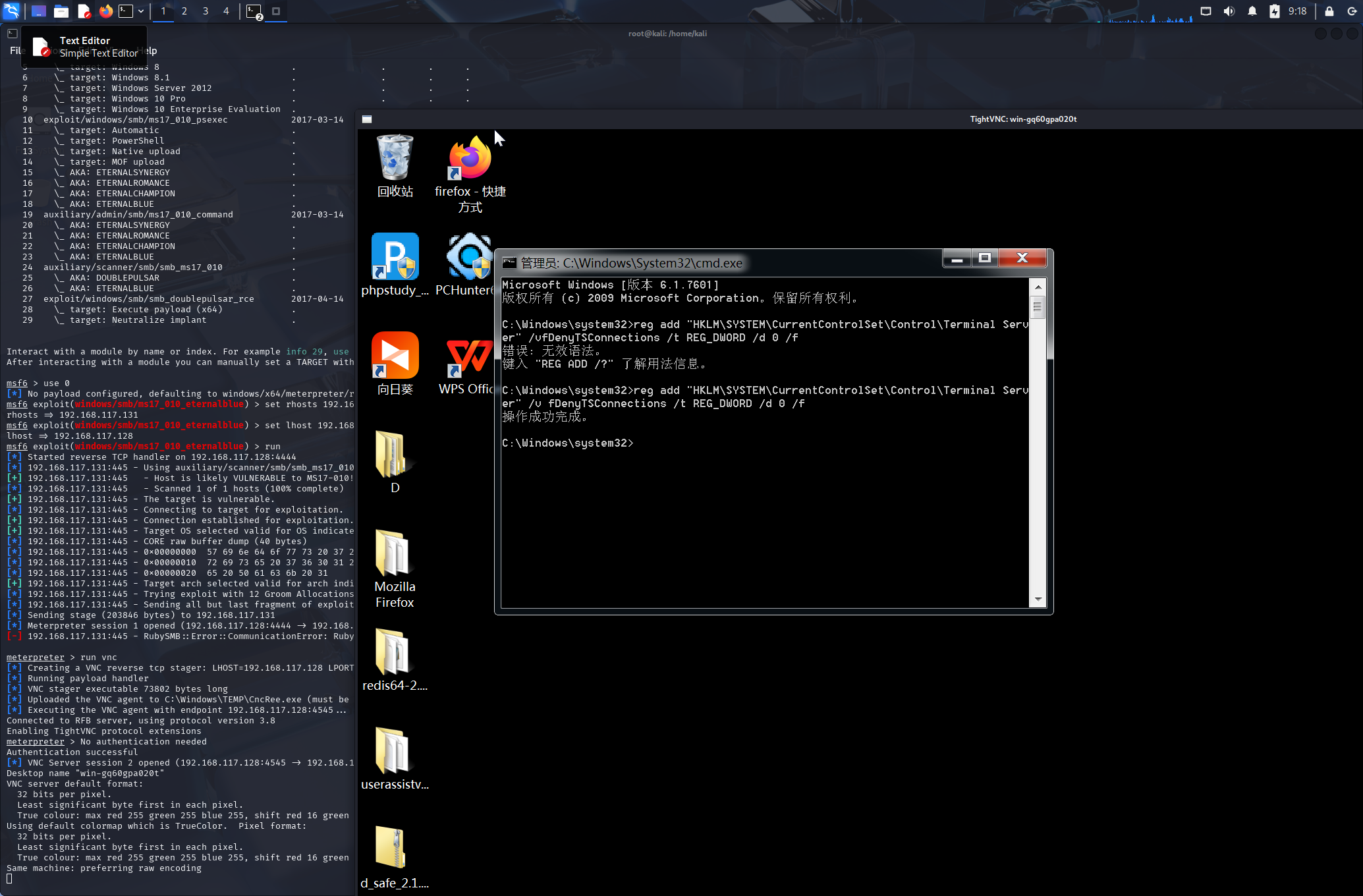Click the cmd scrollbar up arrow
Screen dimensions: 1363x896
[x=1038, y=287]
